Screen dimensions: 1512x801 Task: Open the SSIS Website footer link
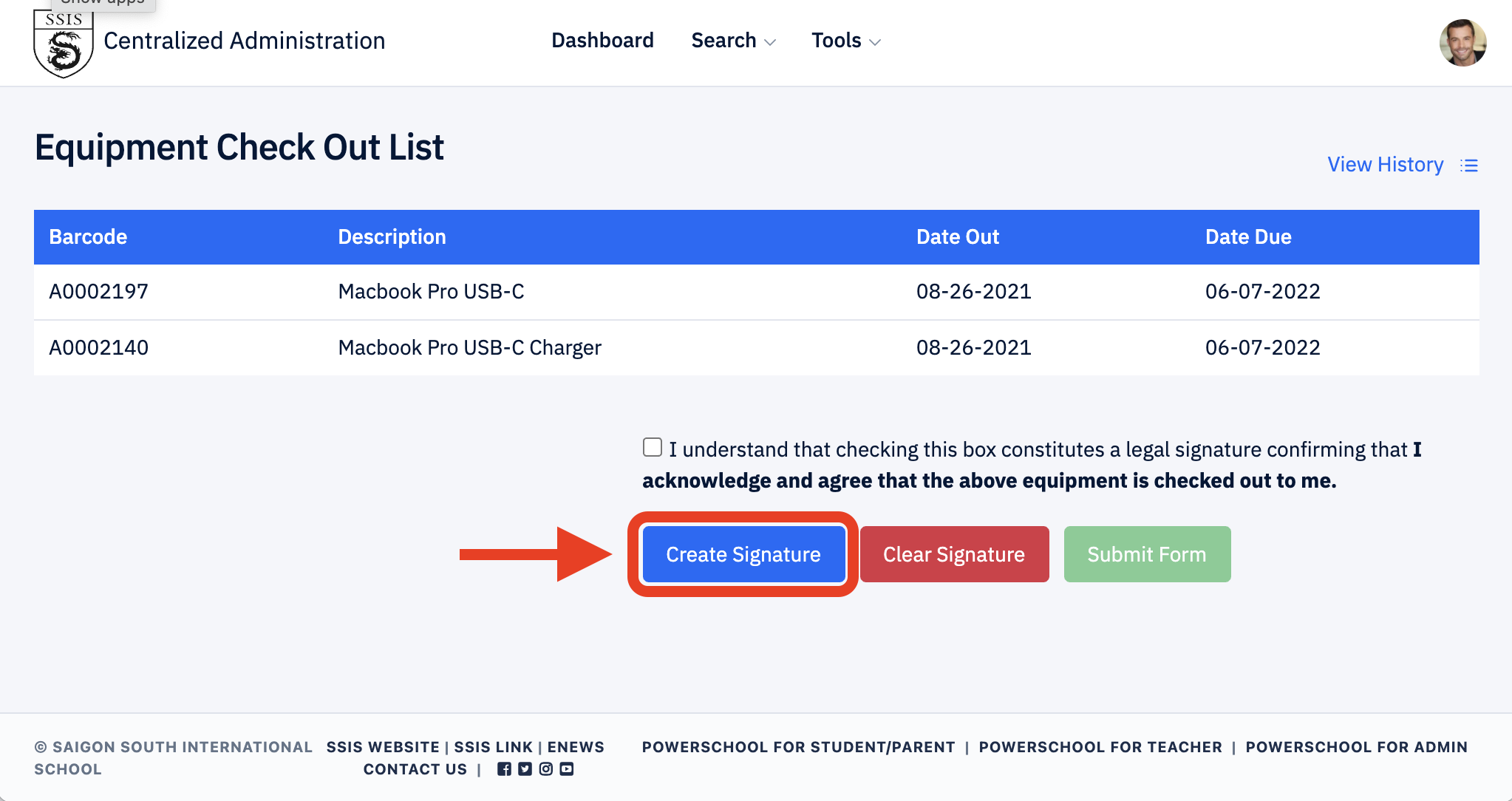[x=383, y=747]
